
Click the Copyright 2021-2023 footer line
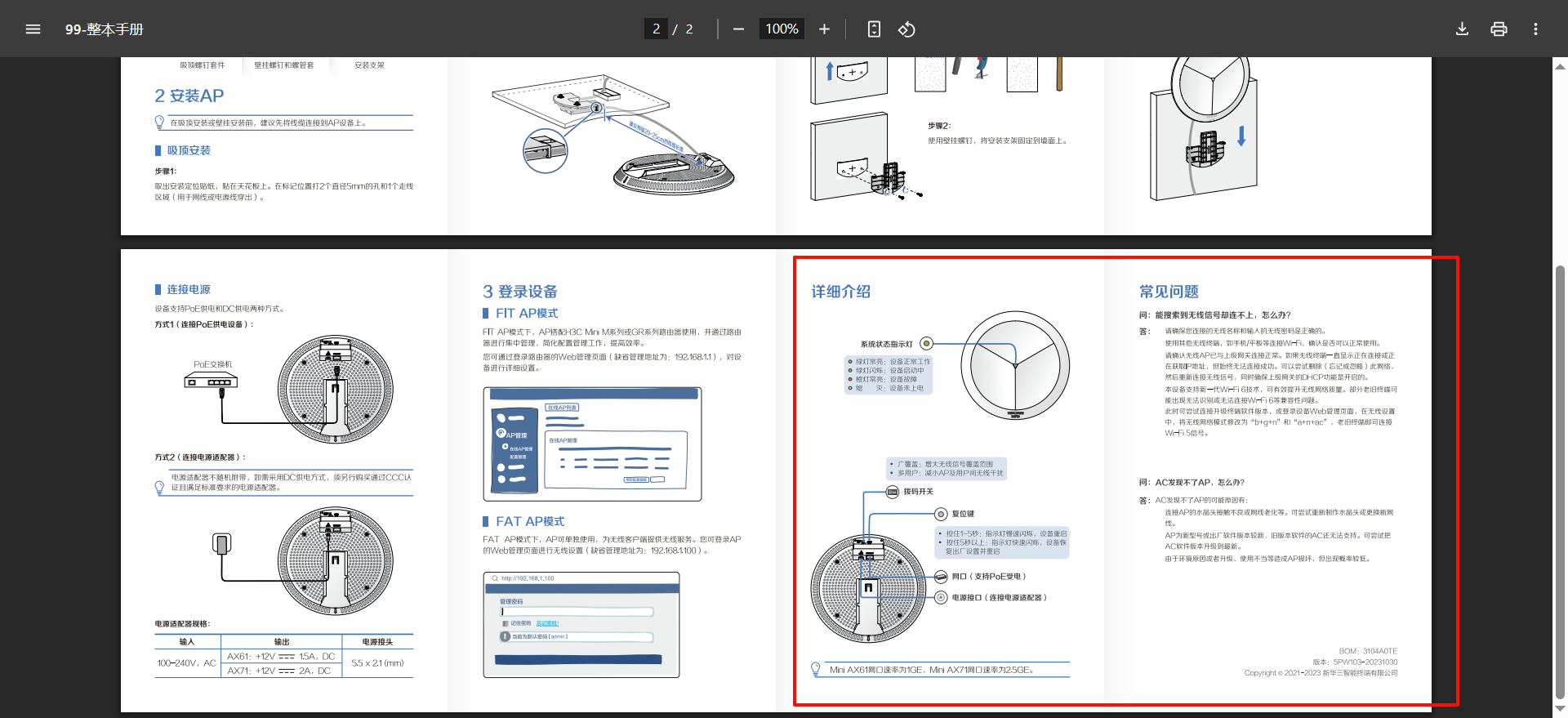pos(1321,673)
